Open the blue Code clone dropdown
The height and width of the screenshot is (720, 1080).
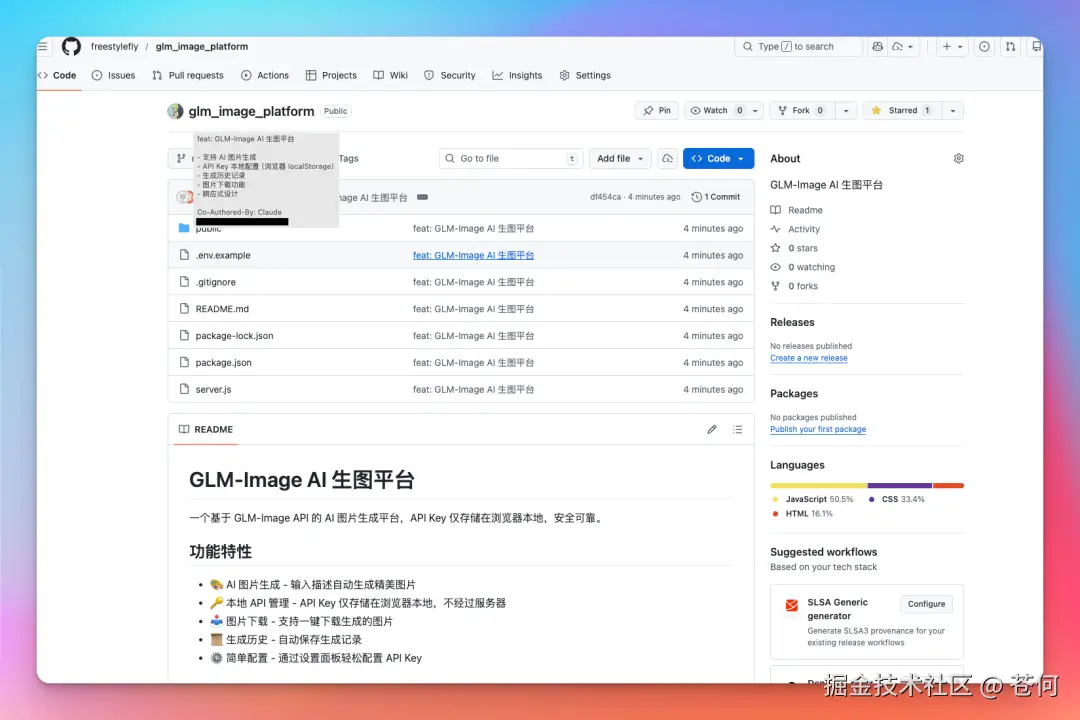pyautogui.click(x=718, y=158)
